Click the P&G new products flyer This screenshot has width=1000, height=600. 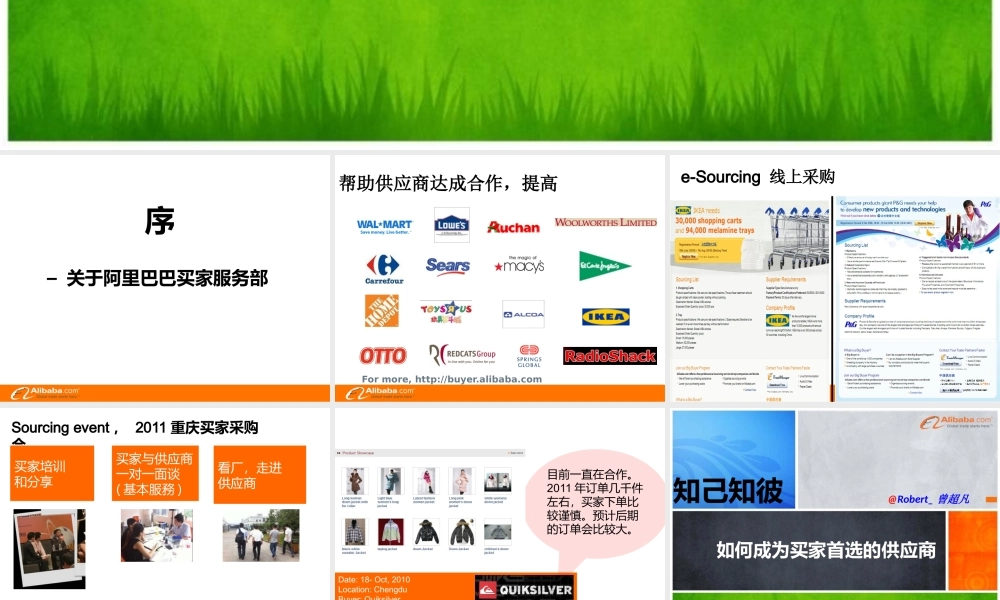(x=918, y=300)
